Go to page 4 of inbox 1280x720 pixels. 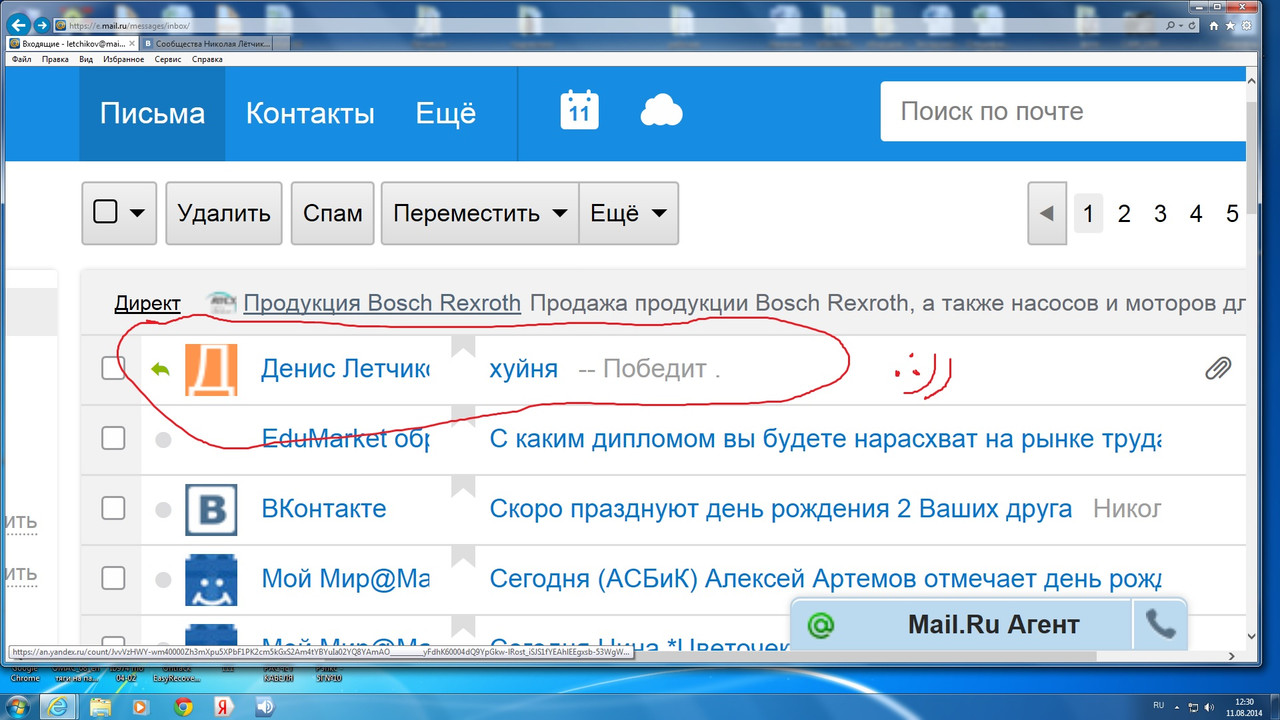tap(1196, 213)
